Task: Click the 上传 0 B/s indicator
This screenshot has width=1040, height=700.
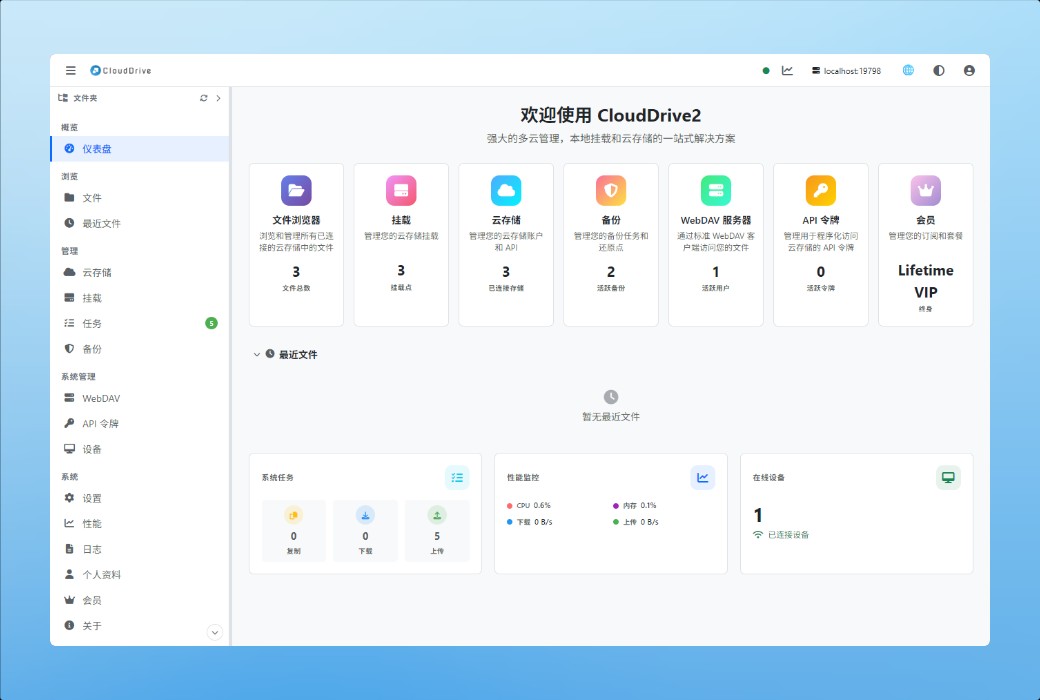Action: click(x=635, y=522)
